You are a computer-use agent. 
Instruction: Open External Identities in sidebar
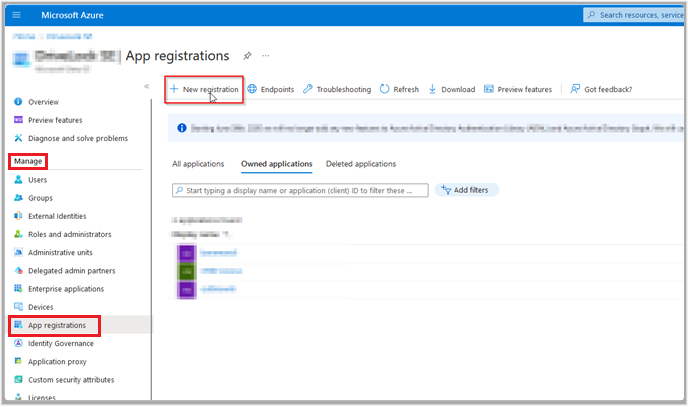57,216
